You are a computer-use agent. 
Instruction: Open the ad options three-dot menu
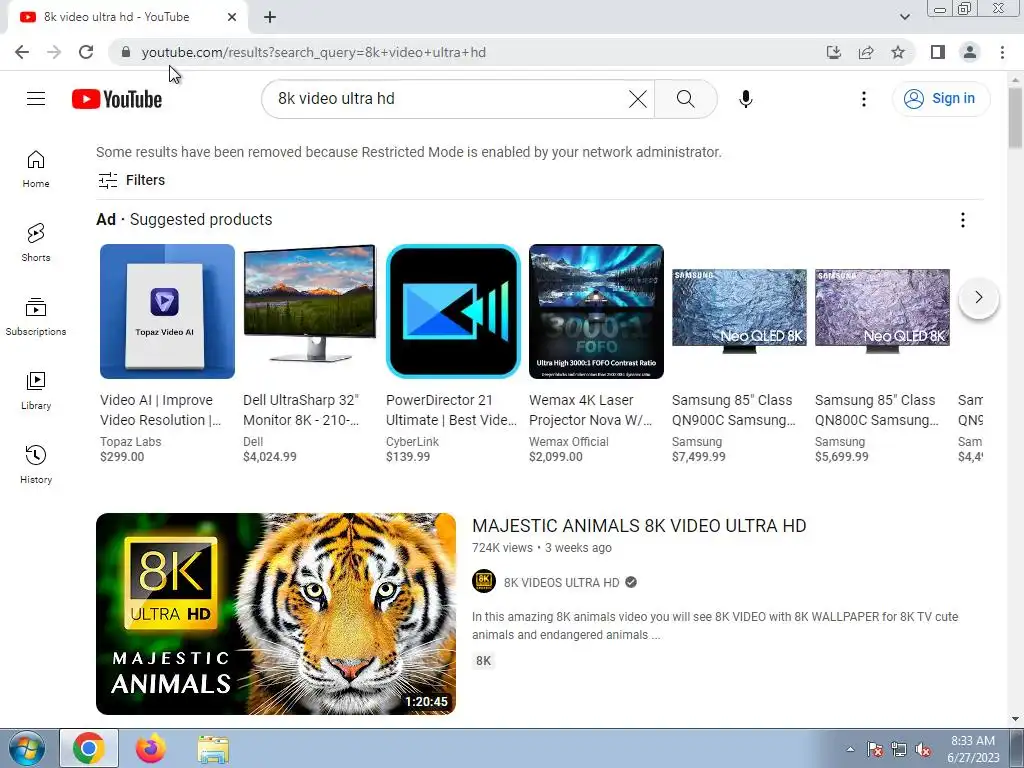pos(962,220)
